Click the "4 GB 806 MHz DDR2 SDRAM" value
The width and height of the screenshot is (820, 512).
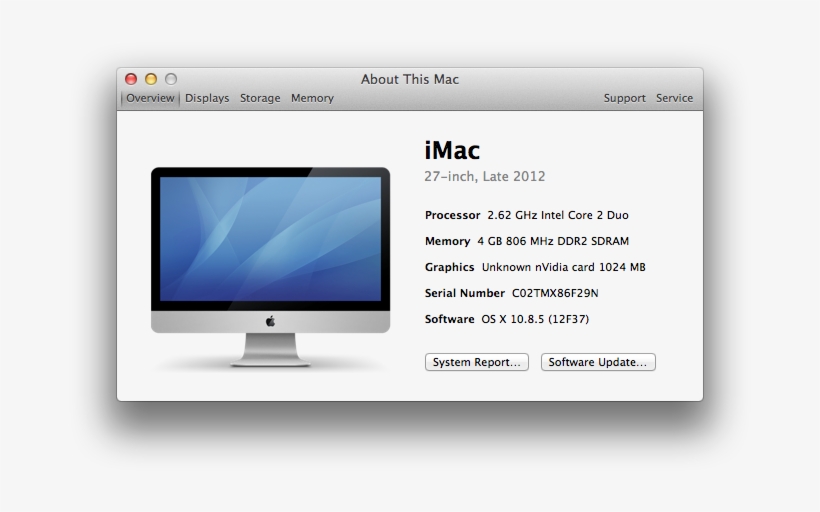pyautogui.click(x=553, y=241)
